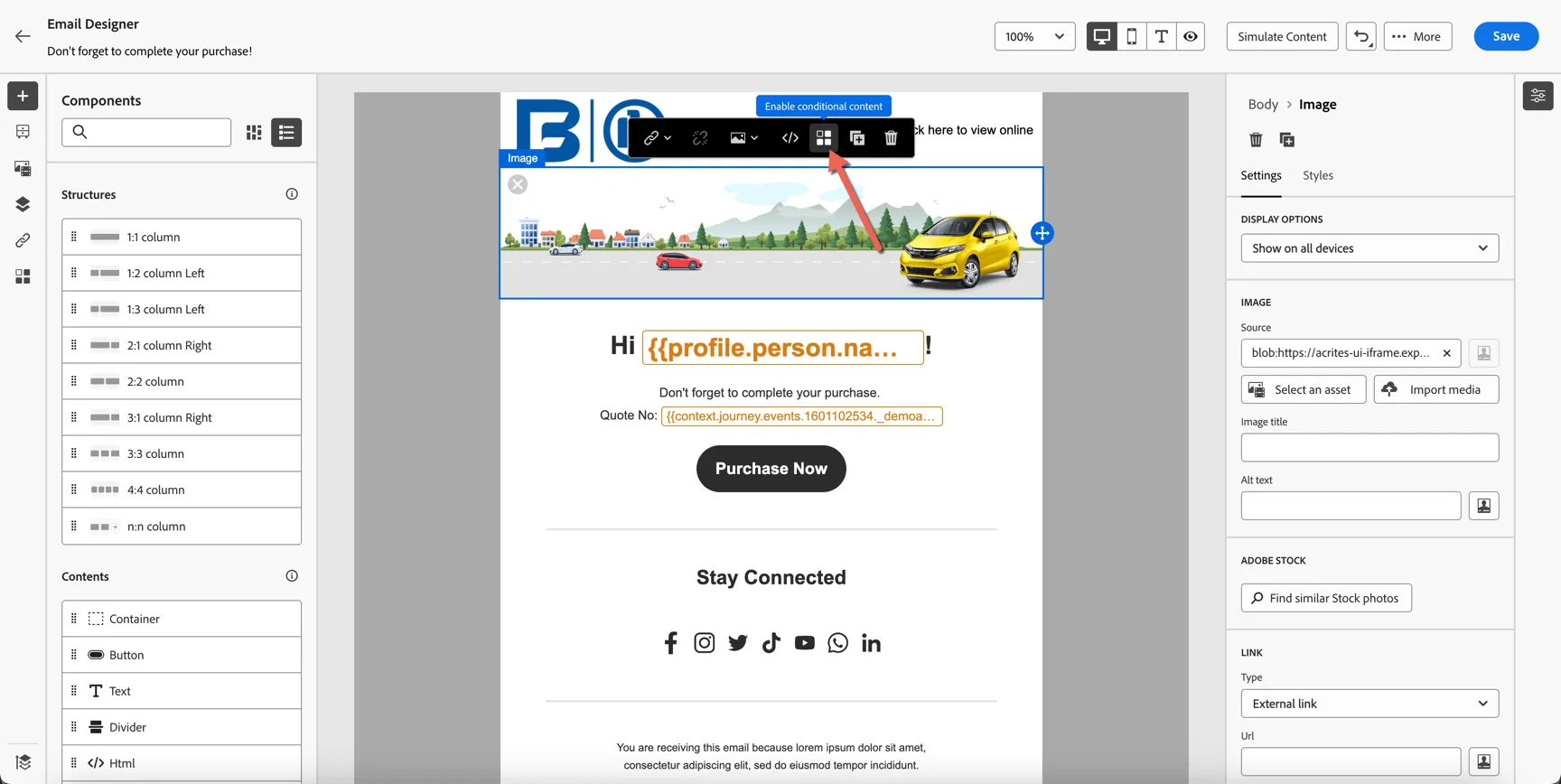Save the email design
1561x784 pixels.
pyautogui.click(x=1506, y=36)
